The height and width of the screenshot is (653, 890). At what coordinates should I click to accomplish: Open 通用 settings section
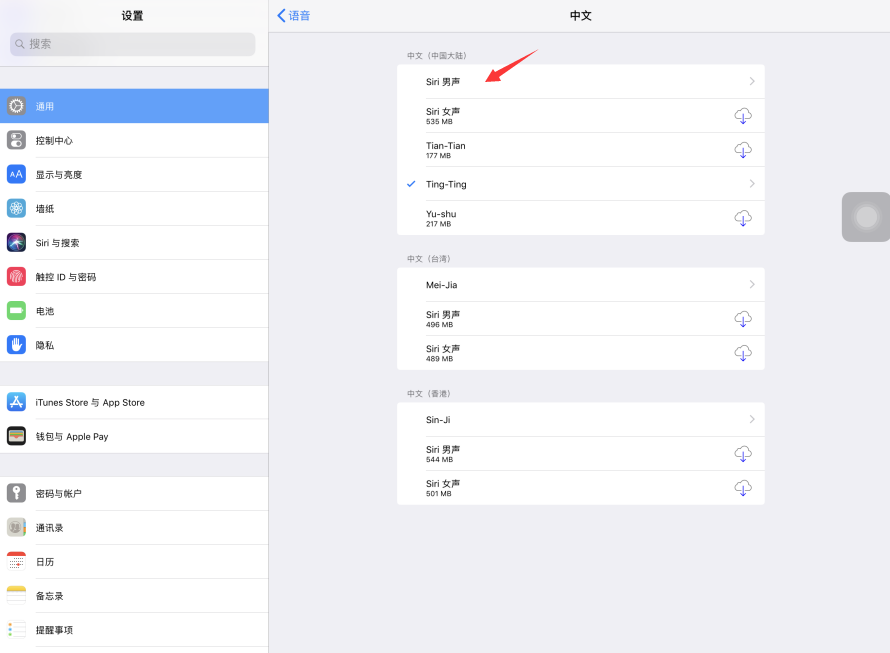pos(134,106)
